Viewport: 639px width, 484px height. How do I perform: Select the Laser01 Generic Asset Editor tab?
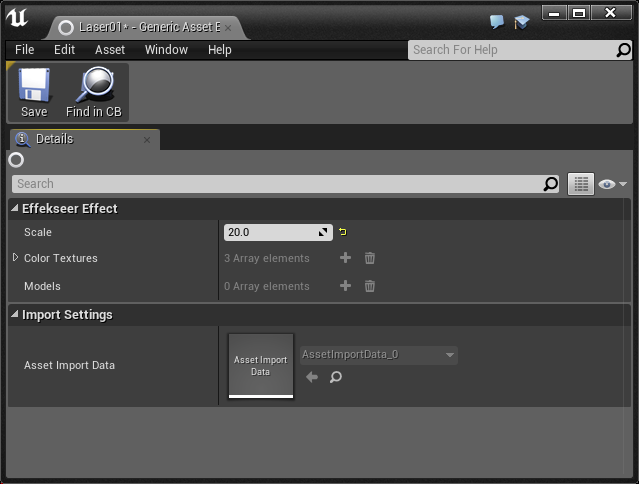tap(147, 28)
